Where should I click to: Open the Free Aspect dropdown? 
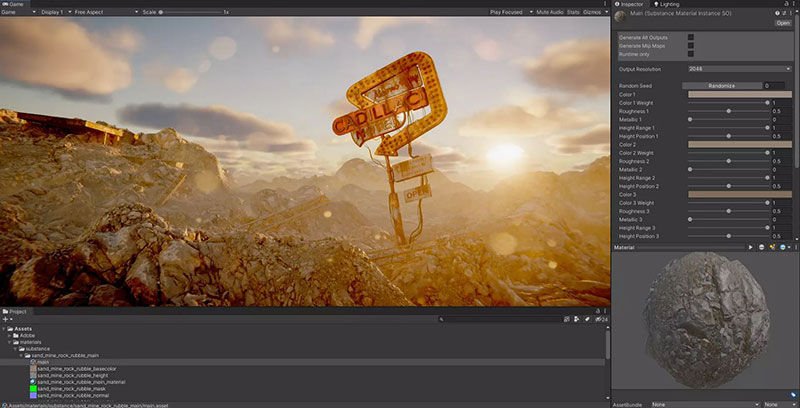pos(106,12)
